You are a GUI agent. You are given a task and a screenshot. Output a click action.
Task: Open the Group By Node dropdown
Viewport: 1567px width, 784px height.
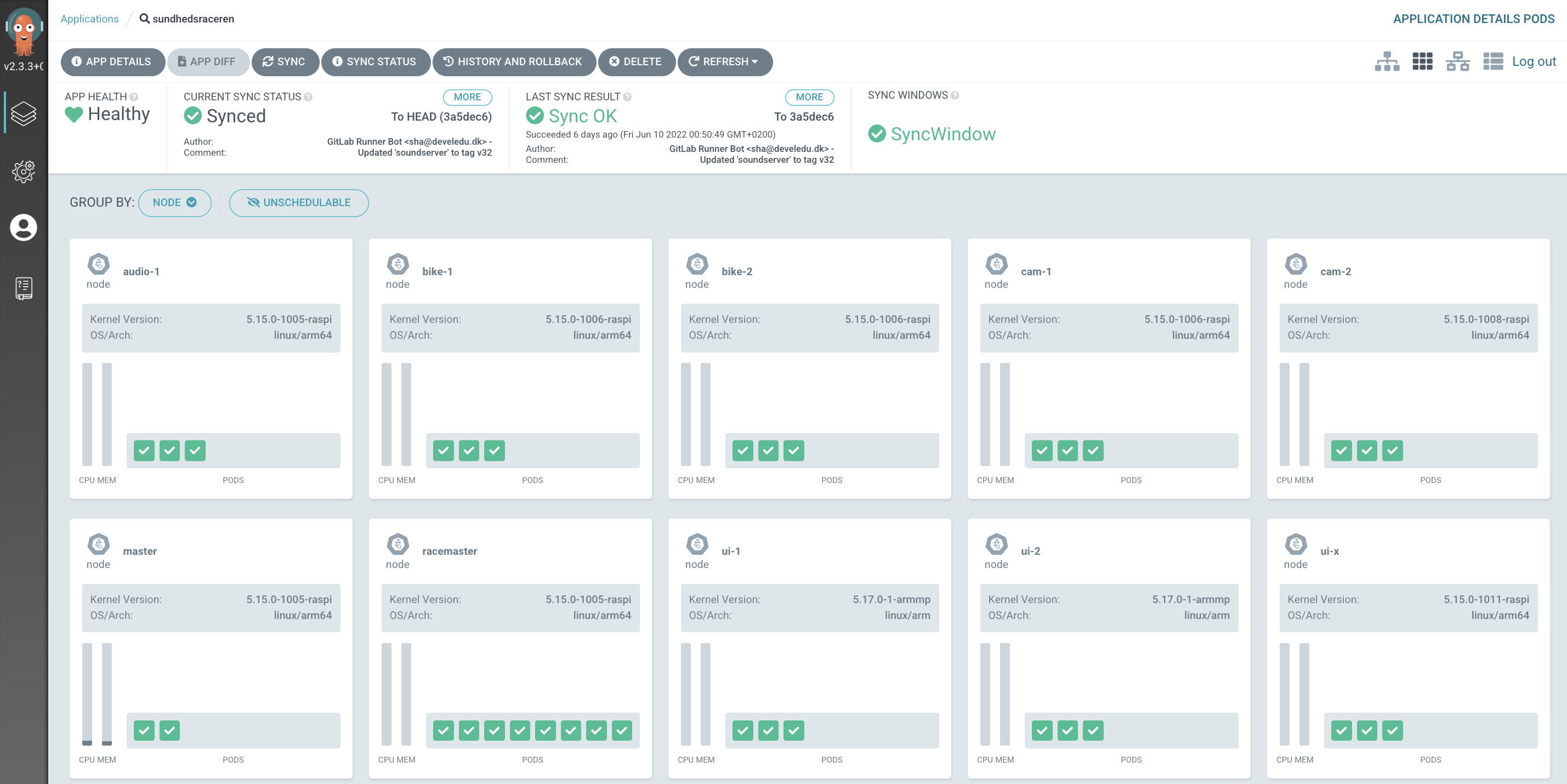click(174, 202)
